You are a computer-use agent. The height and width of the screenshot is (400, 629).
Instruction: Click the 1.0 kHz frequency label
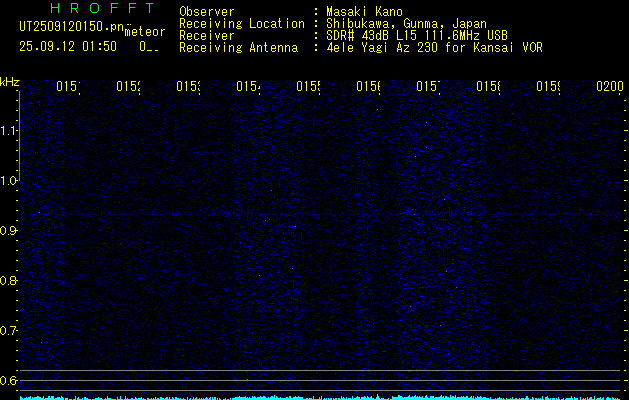(x=8, y=181)
